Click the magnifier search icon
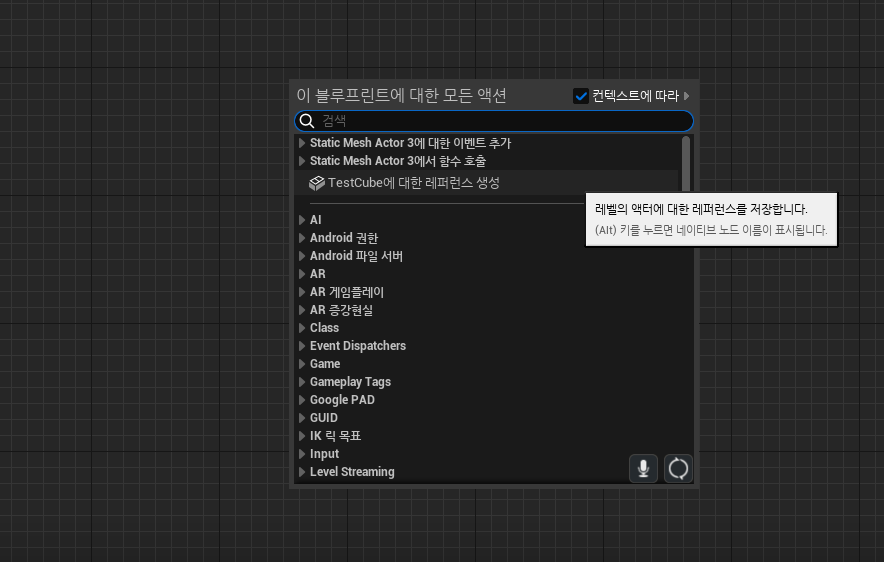The width and height of the screenshot is (884, 562). [307, 121]
